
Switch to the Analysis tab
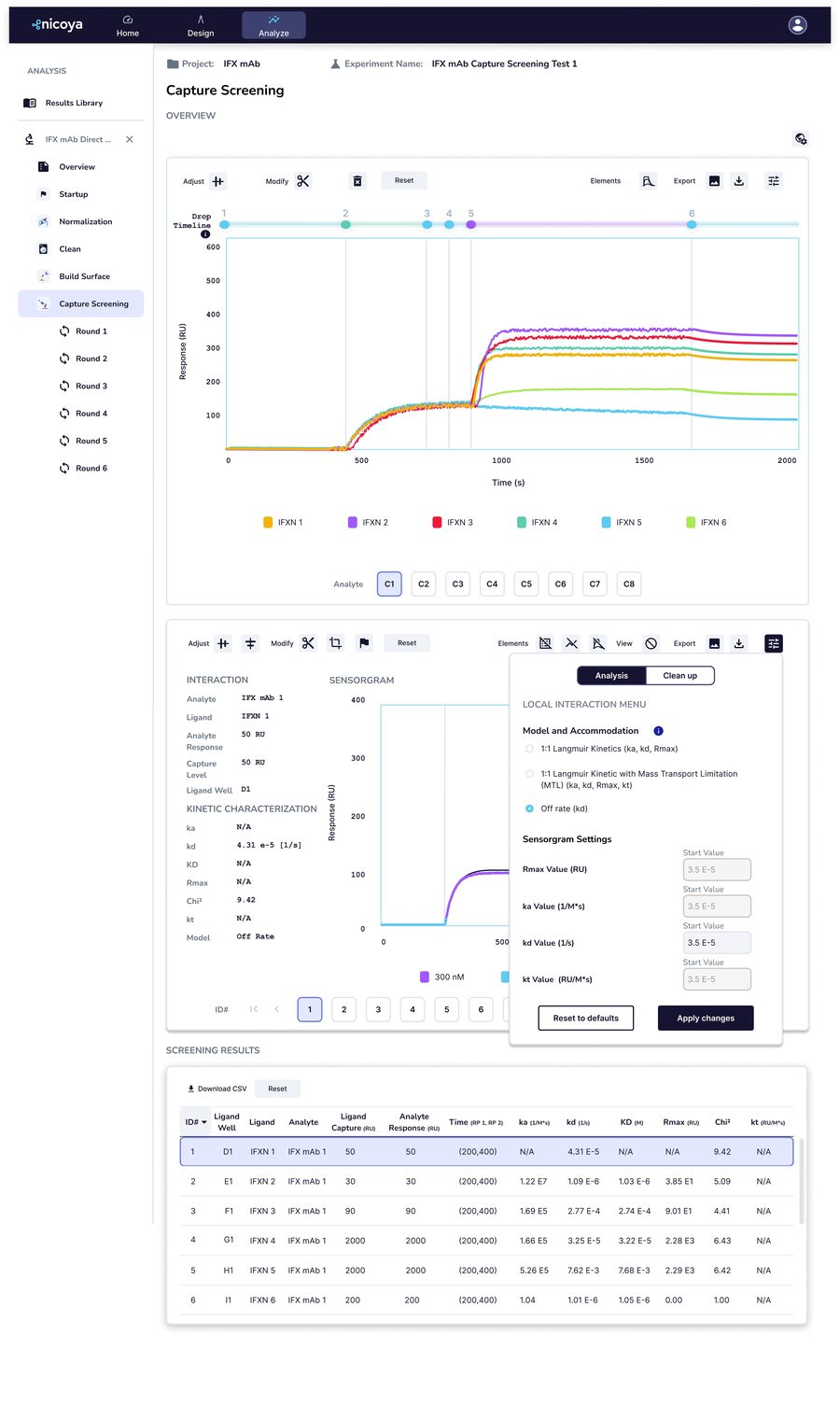(611, 675)
